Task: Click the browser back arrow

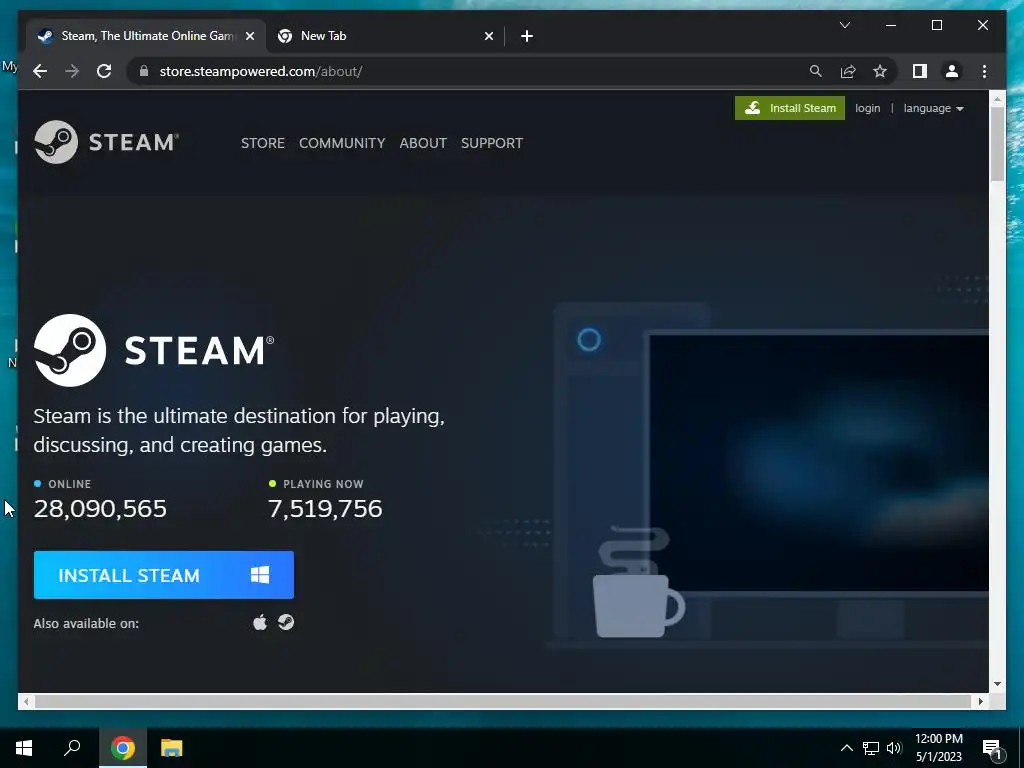Action: pyautogui.click(x=40, y=71)
